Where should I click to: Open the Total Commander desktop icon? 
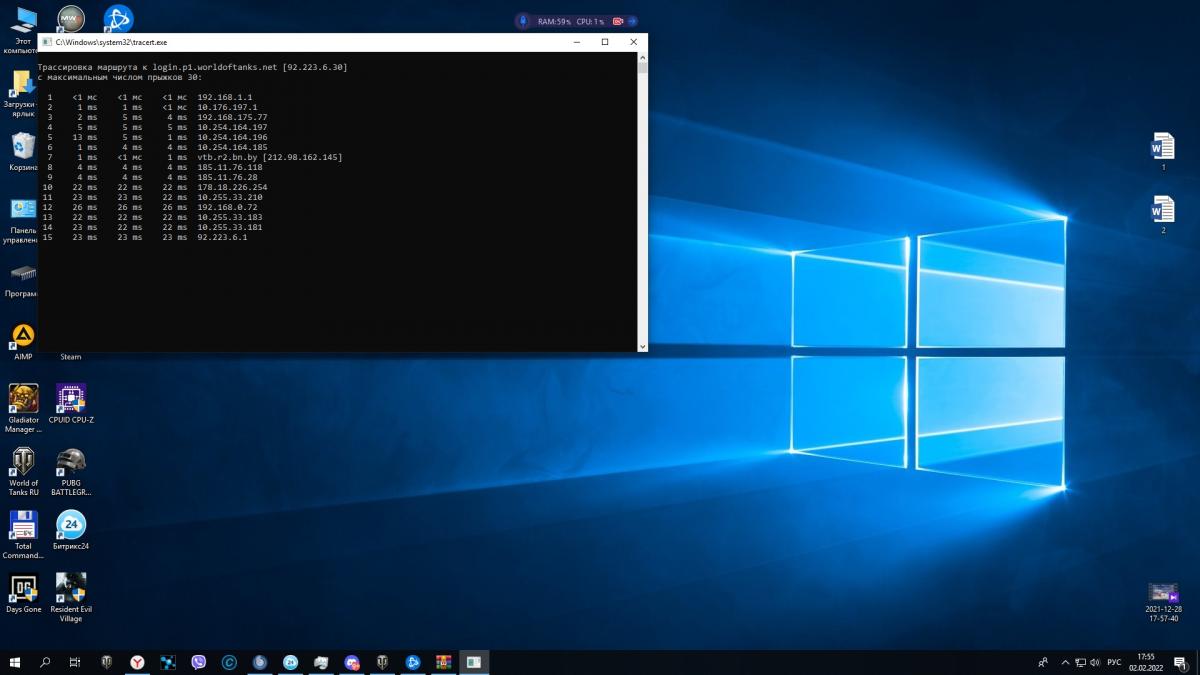pyautogui.click(x=23, y=526)
